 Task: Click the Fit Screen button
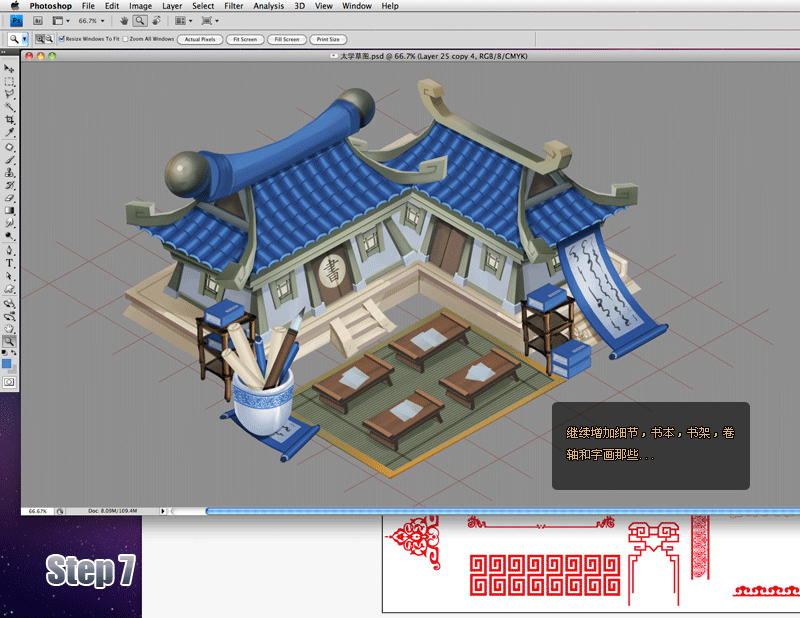[x=245, y=39]
